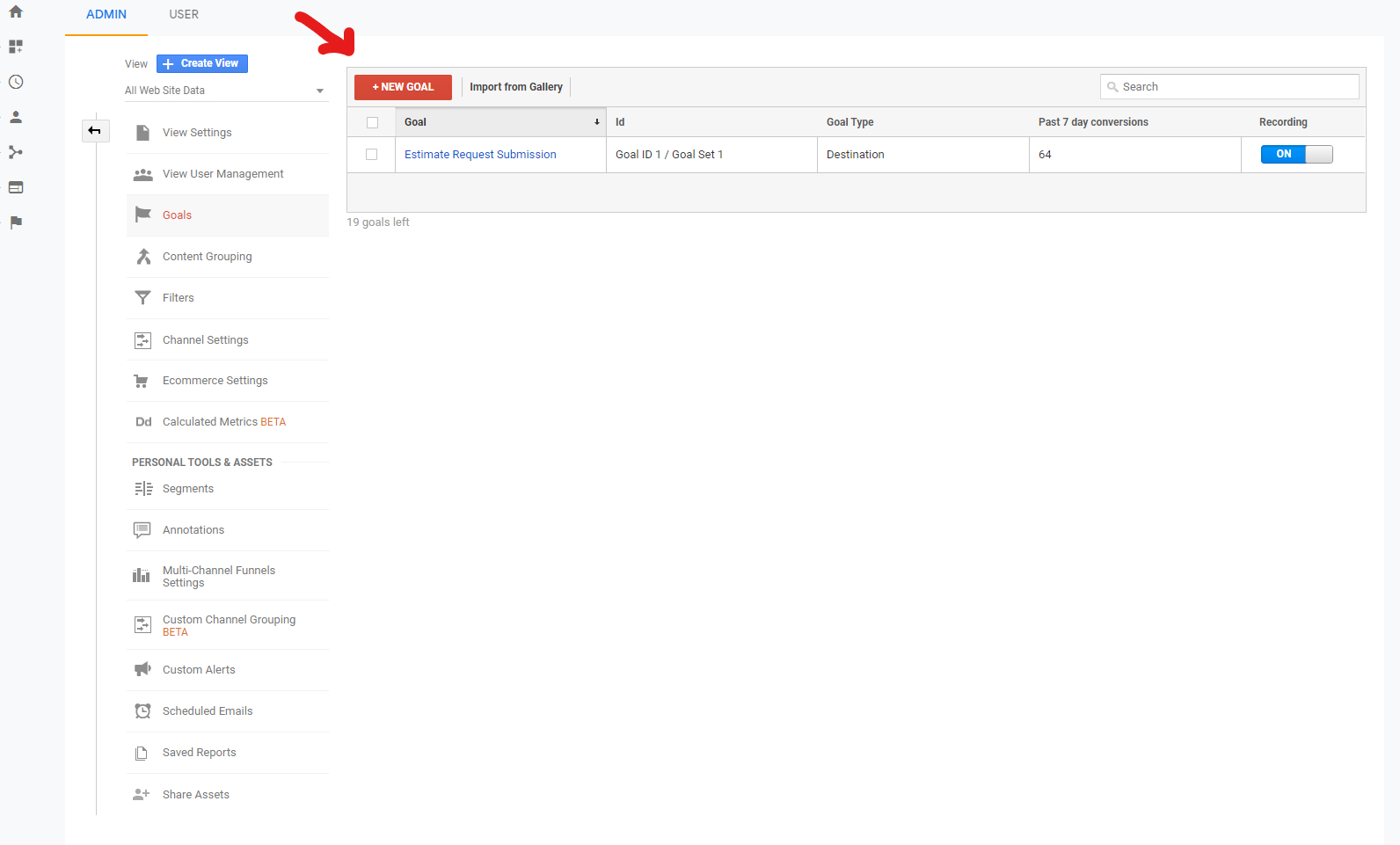Open Audience person icon in left rail

16,117
